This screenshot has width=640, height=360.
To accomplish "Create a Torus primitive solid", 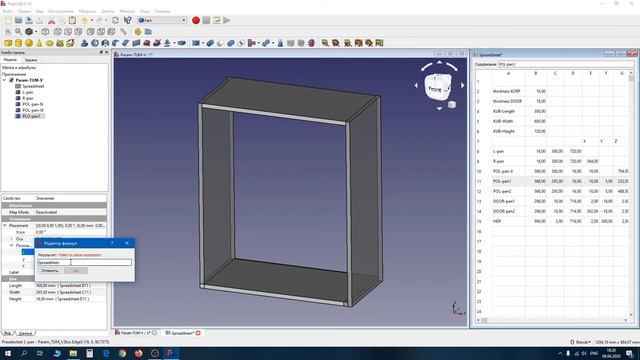I will coord(49,43).
